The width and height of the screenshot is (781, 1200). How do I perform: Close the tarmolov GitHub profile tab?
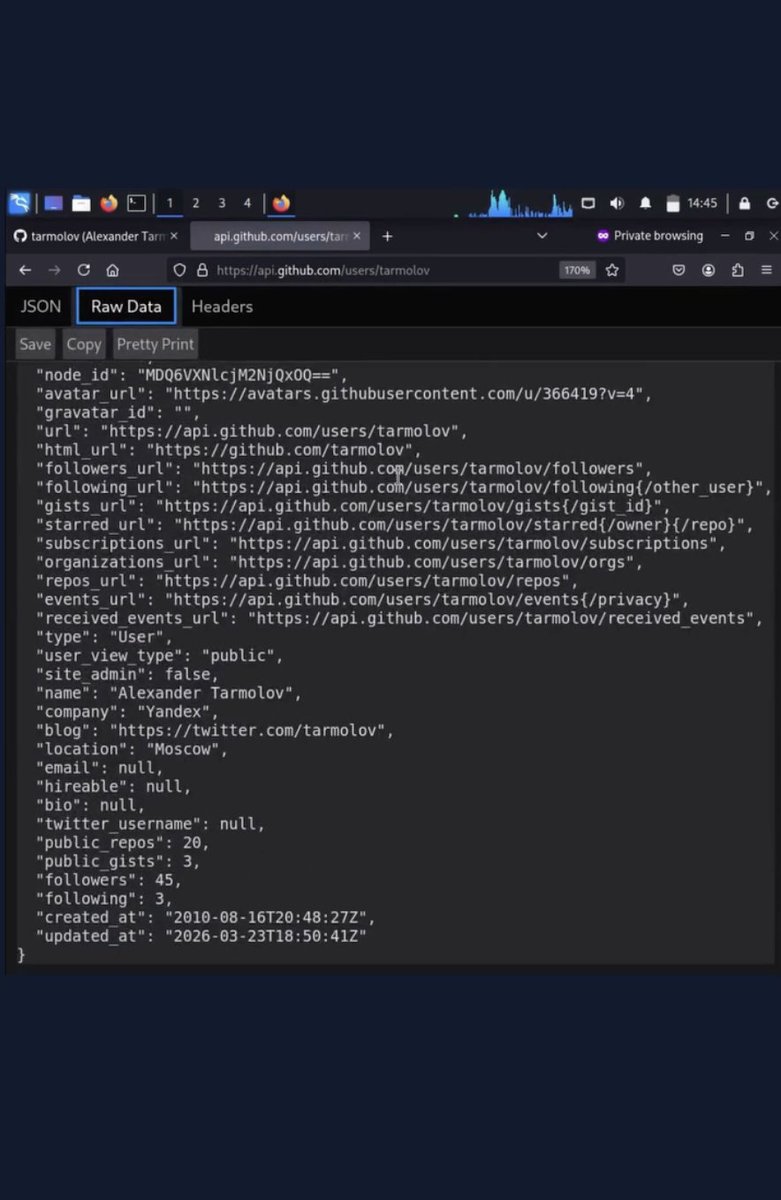click(x=173, y=236)
